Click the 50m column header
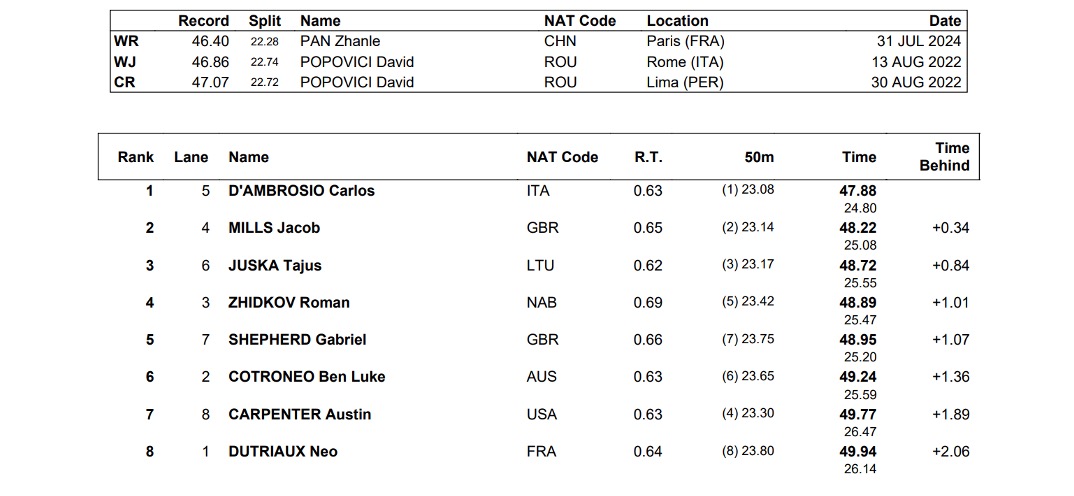The image size is (1074, 496). point(759,157)
